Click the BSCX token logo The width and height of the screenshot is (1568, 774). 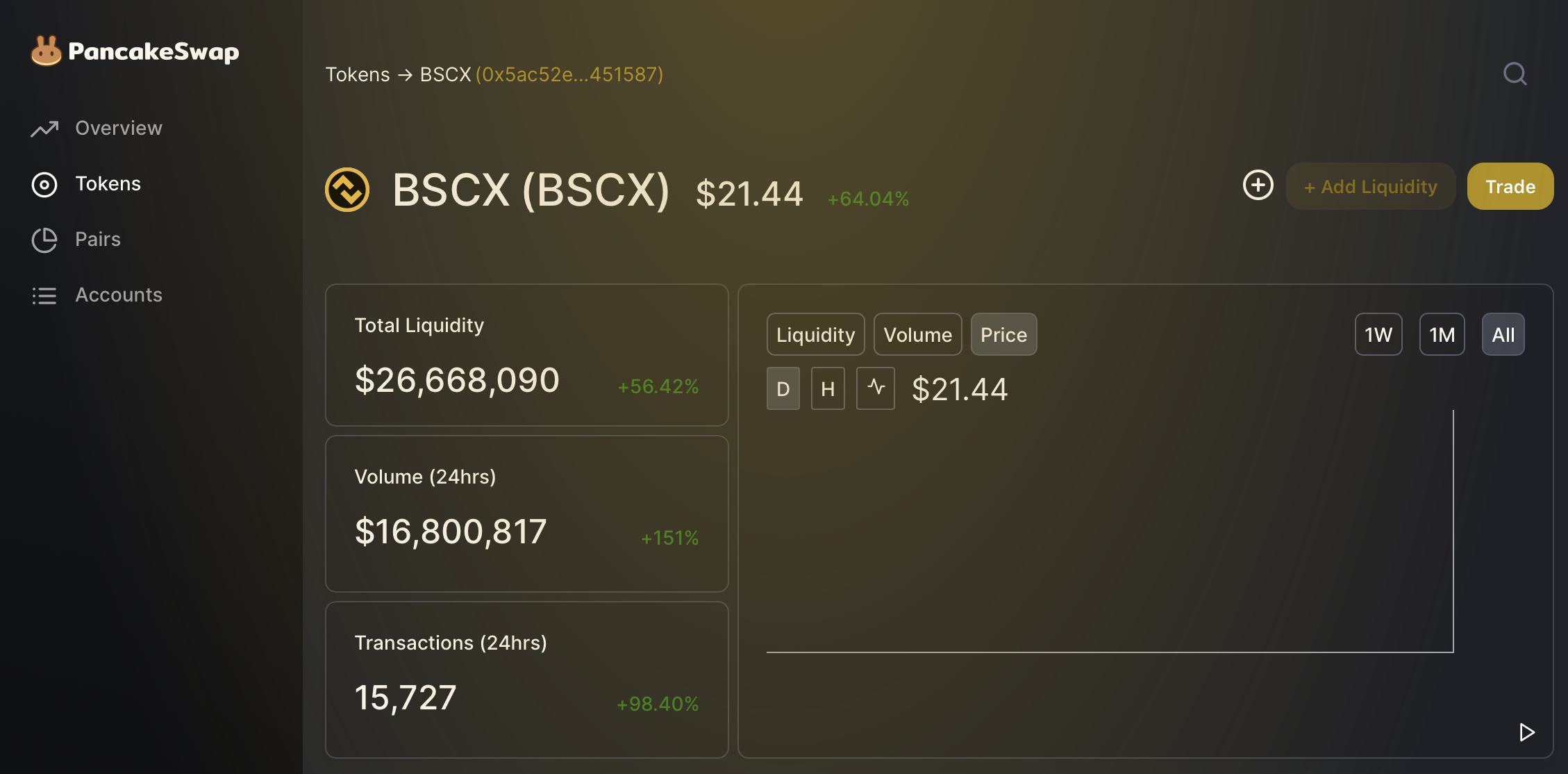click(x=347, y=190)
